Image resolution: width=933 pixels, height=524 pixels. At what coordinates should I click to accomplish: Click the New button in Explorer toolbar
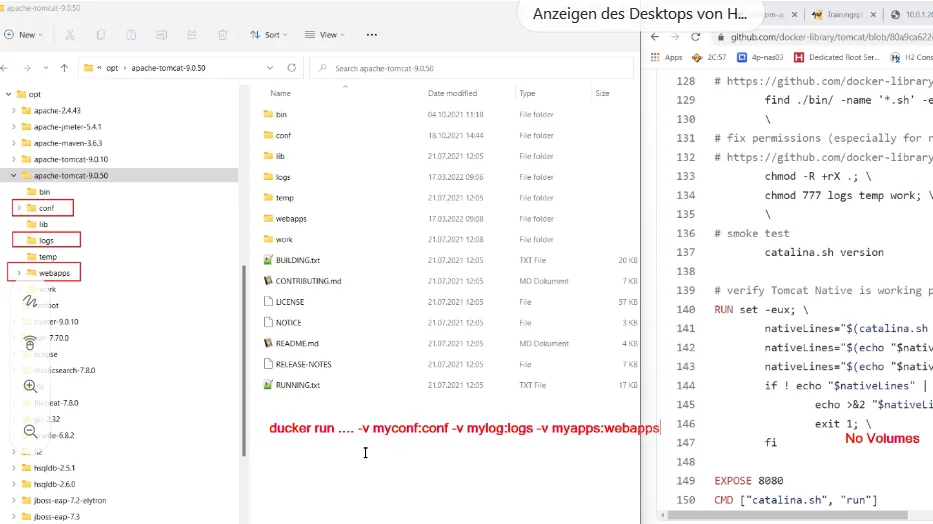point(24,34)
